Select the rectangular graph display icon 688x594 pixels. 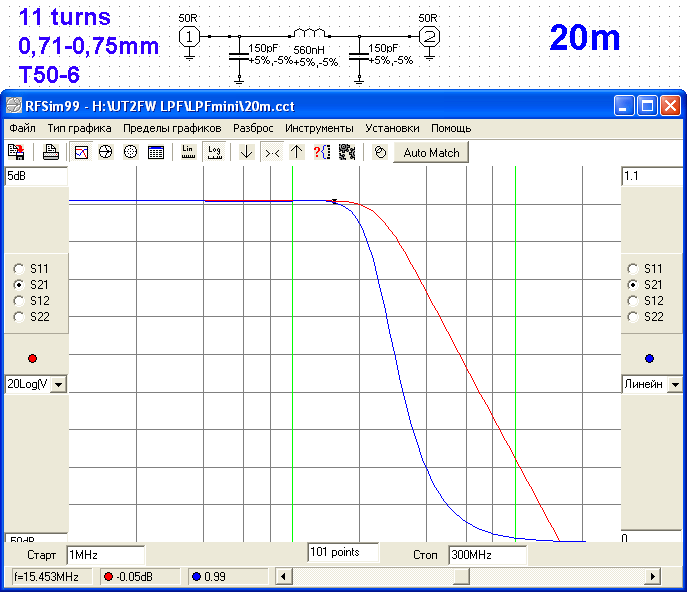(x=82, y=152)
